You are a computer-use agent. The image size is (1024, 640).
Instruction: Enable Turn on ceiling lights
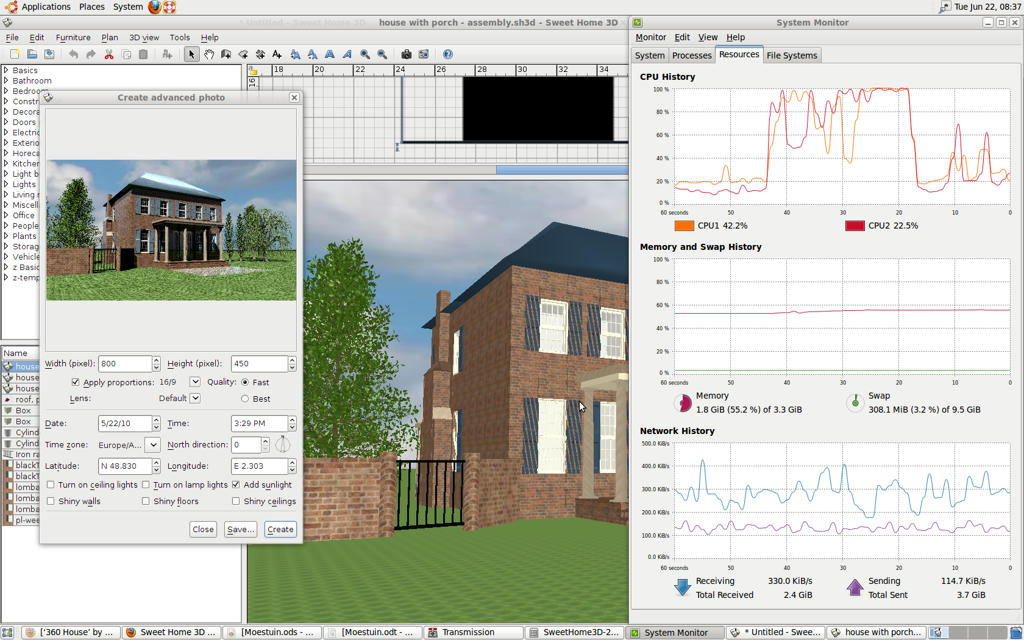(50, 485)
